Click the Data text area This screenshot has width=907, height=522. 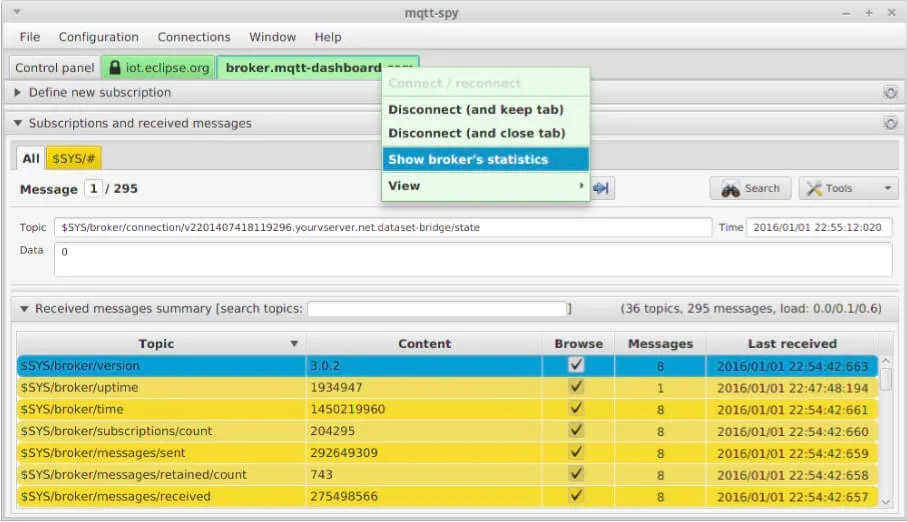[x=473, y=259]
